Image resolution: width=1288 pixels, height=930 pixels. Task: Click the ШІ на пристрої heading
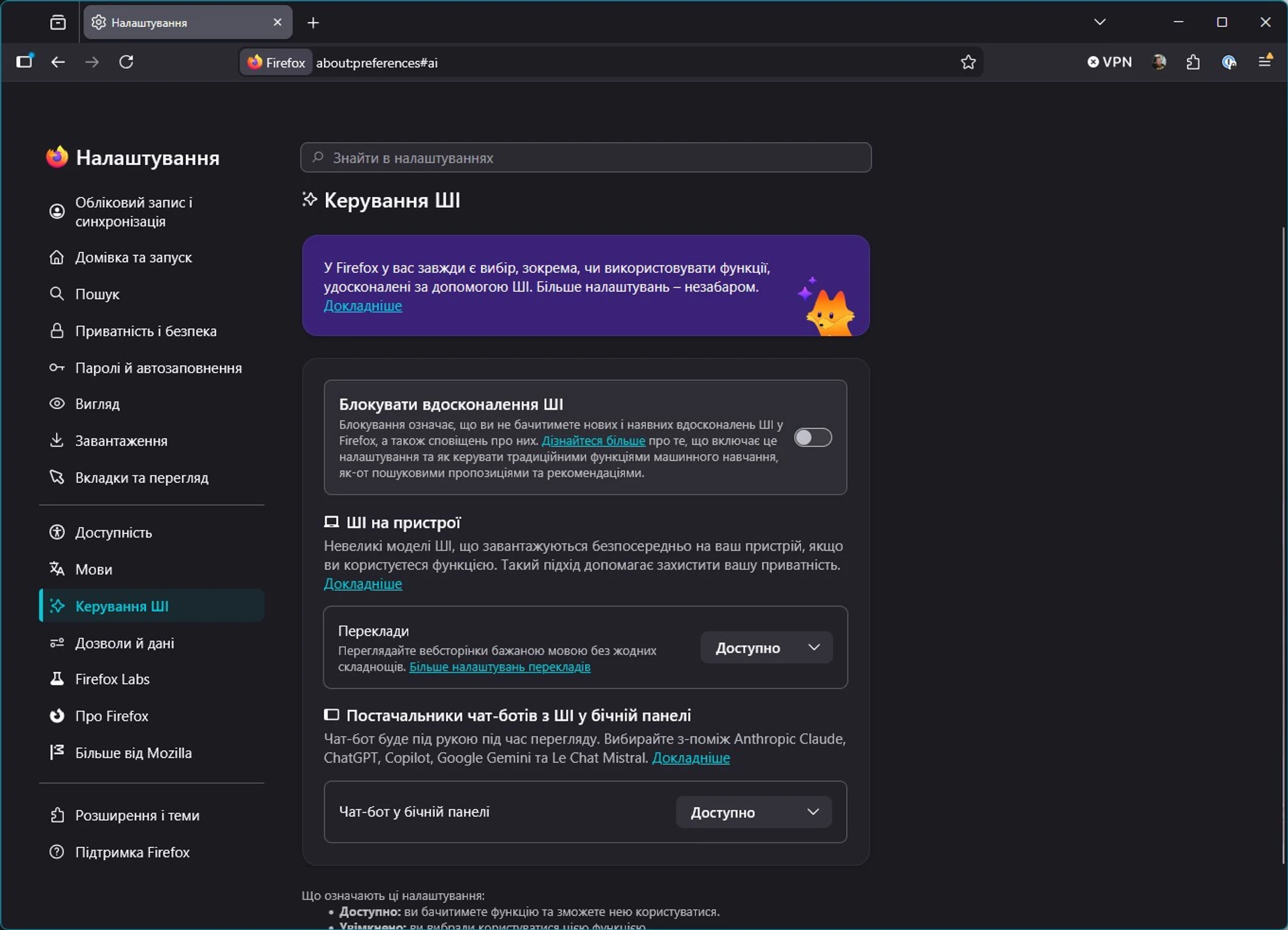click(403, 523)
